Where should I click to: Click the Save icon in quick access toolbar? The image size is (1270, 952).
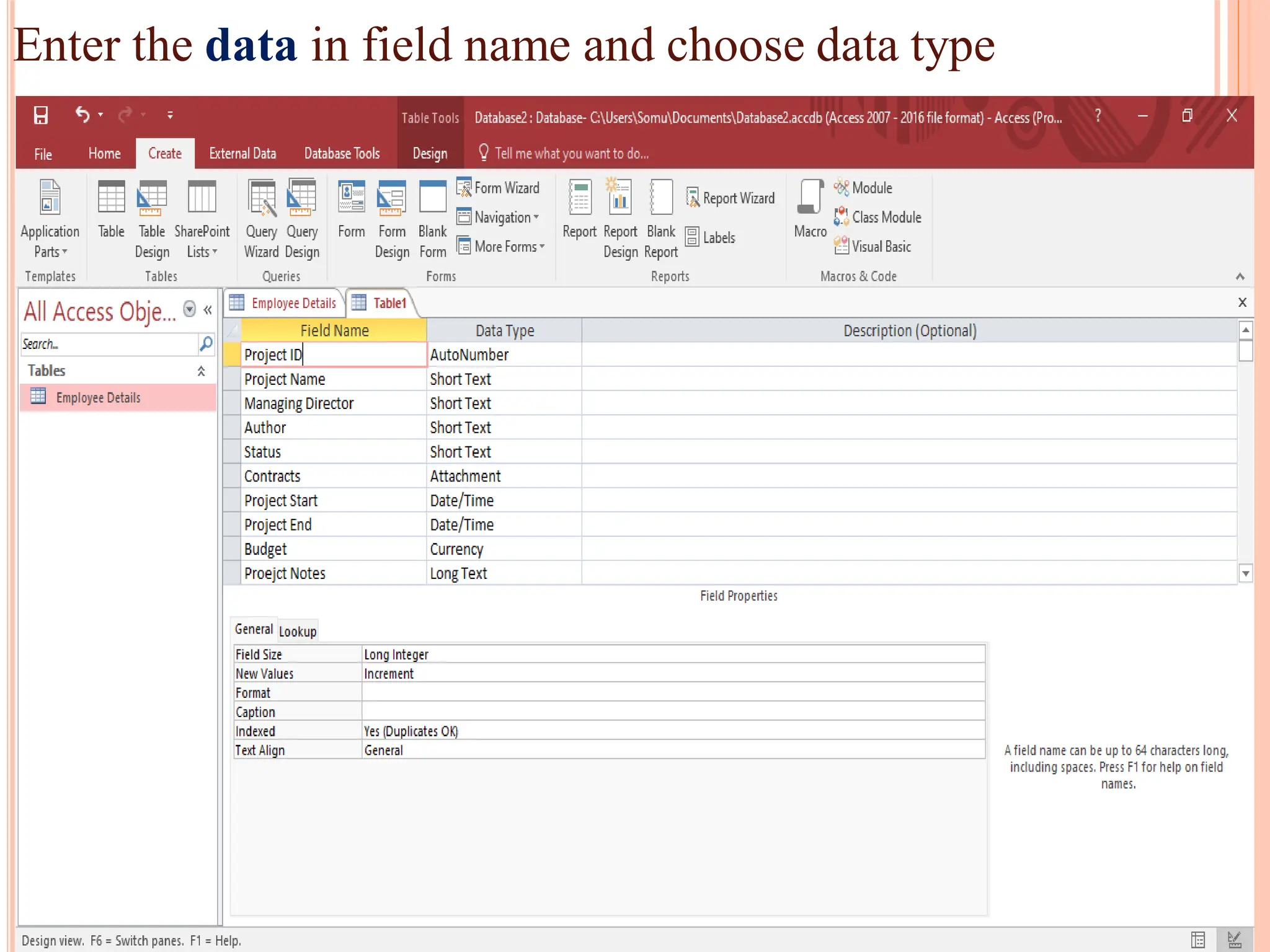click(41, 115)
